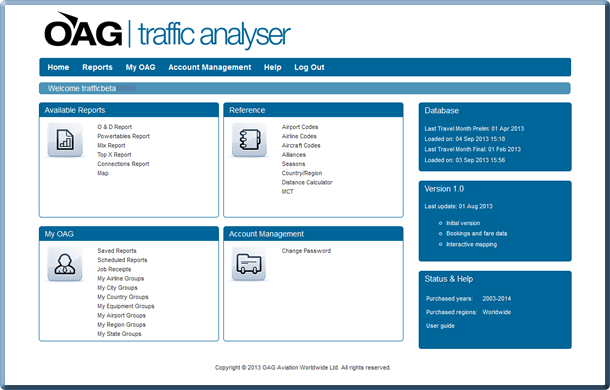Click the Reference panel header
610x390 pixels.
click(313, 110)
